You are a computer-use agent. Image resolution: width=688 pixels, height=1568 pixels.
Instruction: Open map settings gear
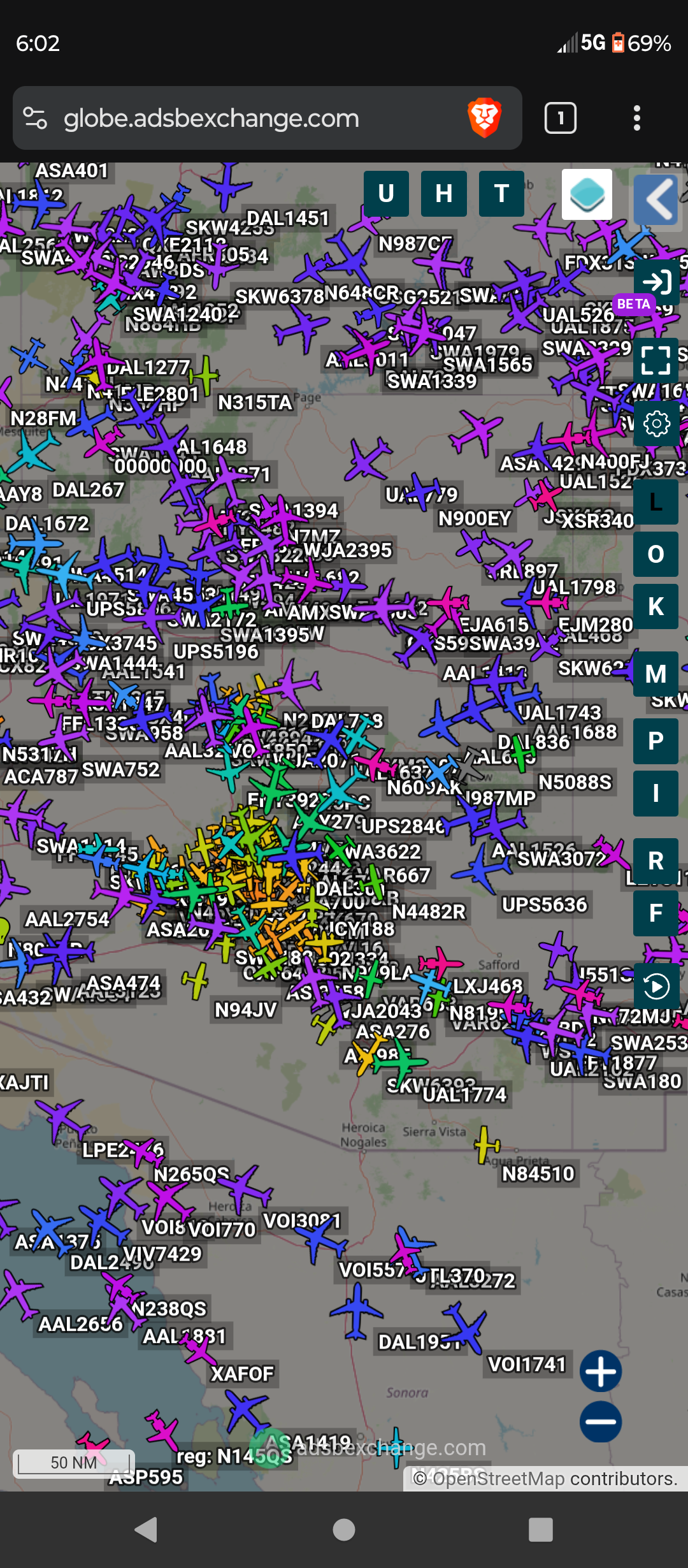[656, 423]
